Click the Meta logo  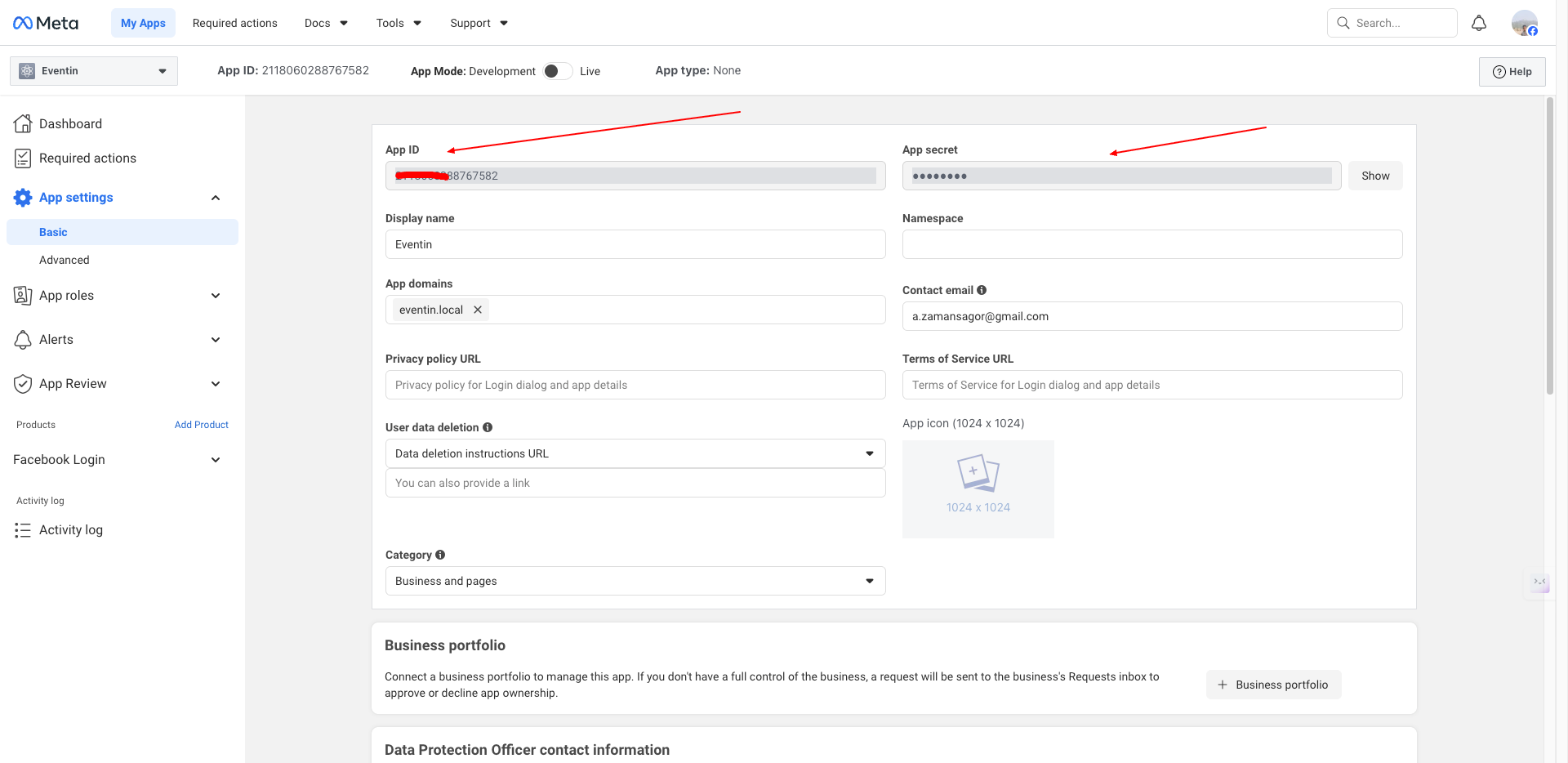pos(46,23)
